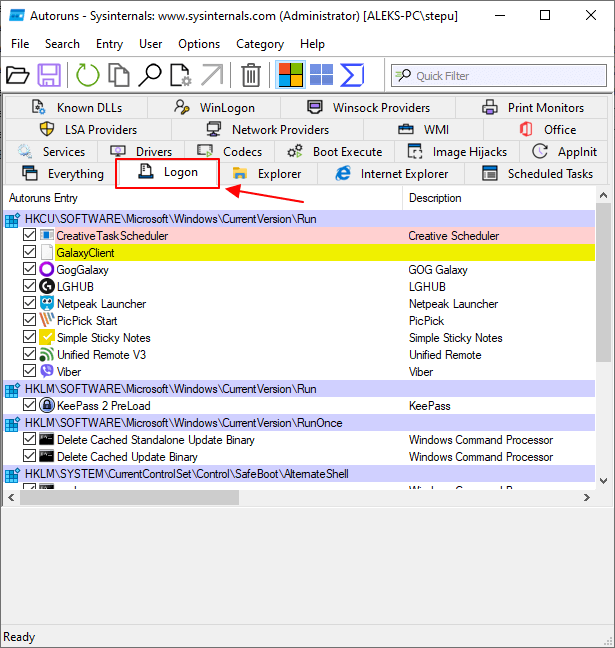
Task: Select the HKLM SafeBoot AlternateShell key row
Action: [x=300, y=474]
